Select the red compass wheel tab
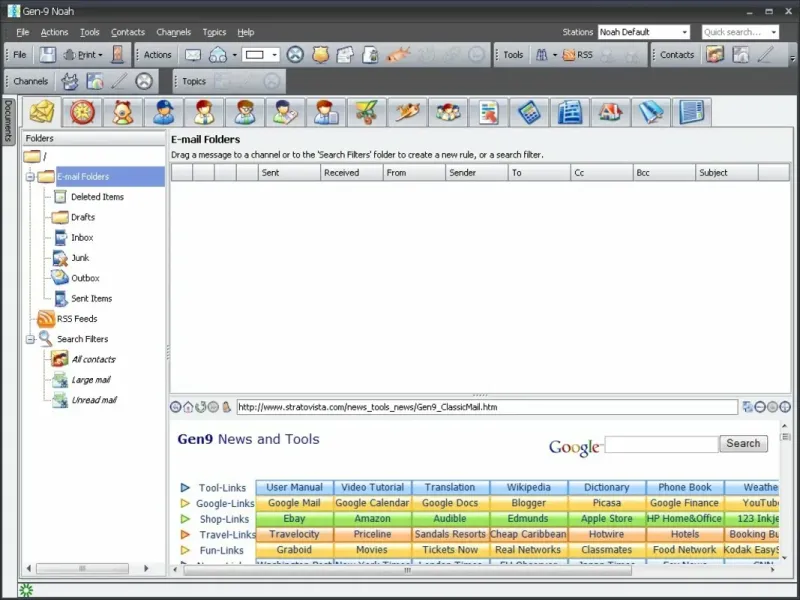Screen dimensions: 800x600 coord(82,112)
